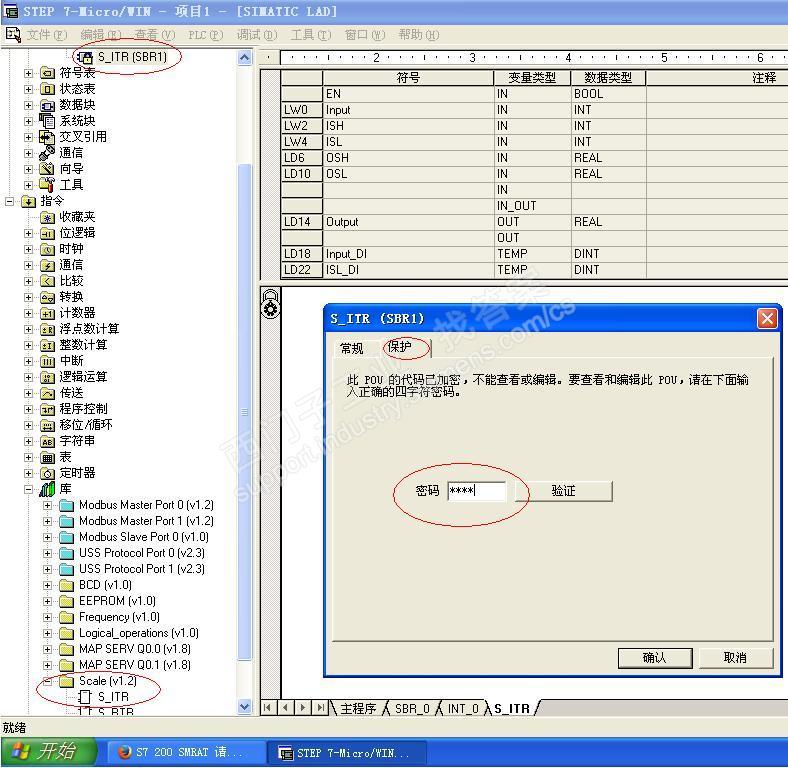Click the 比较 compare instructions icon
788x768 pixels.
(47, 281)
